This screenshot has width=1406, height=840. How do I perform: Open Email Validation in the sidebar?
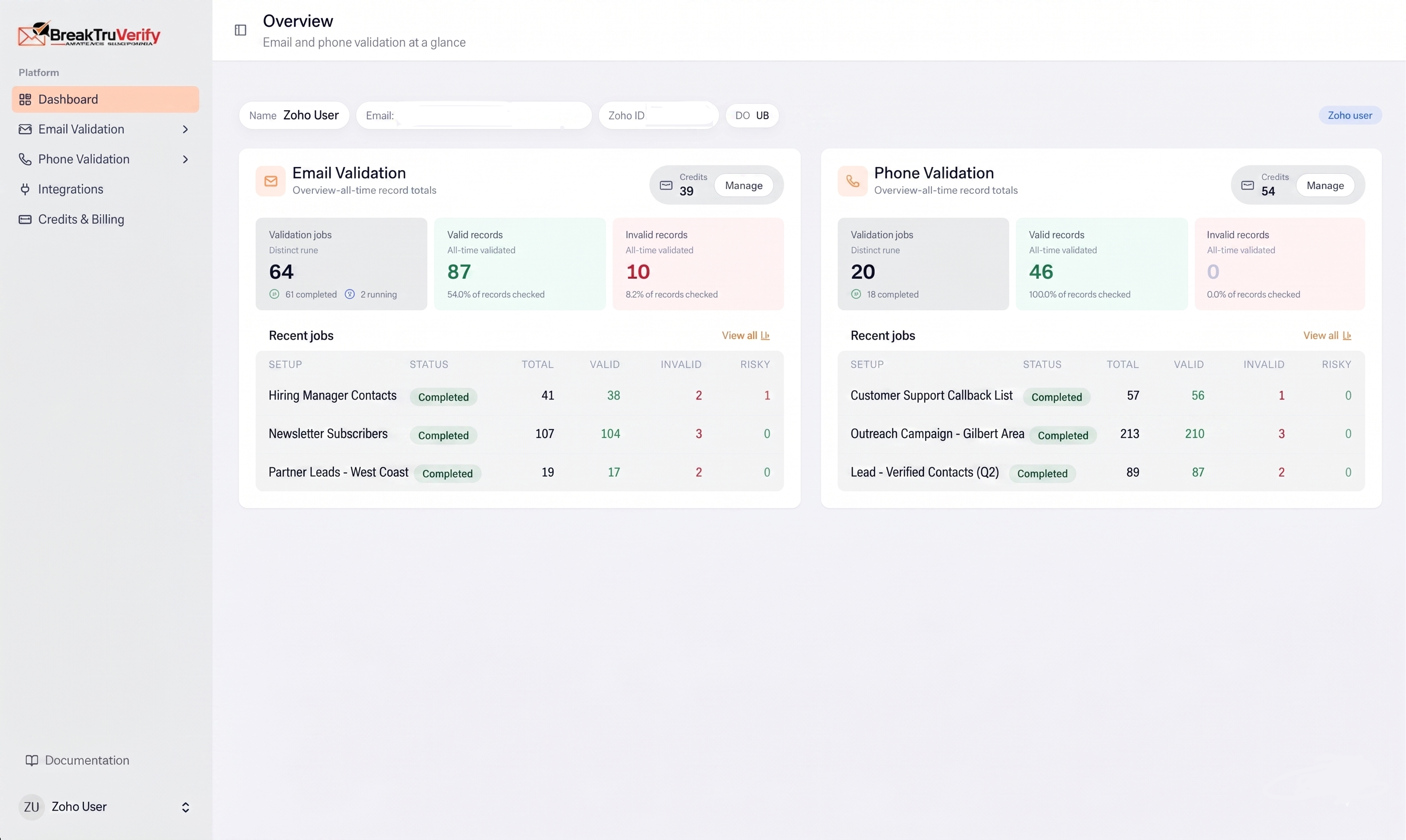[106, 130]
